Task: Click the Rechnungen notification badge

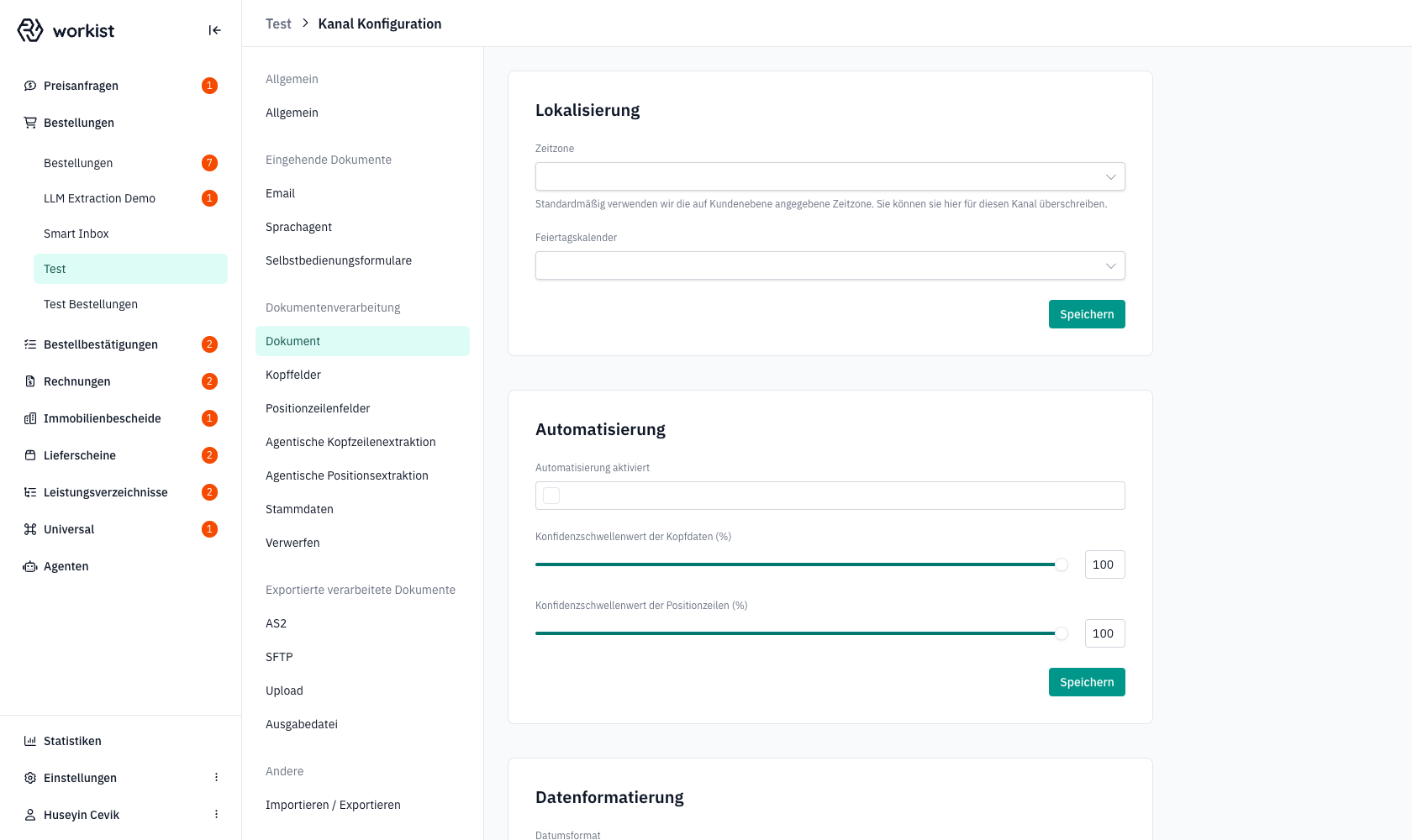Action: 210,381
